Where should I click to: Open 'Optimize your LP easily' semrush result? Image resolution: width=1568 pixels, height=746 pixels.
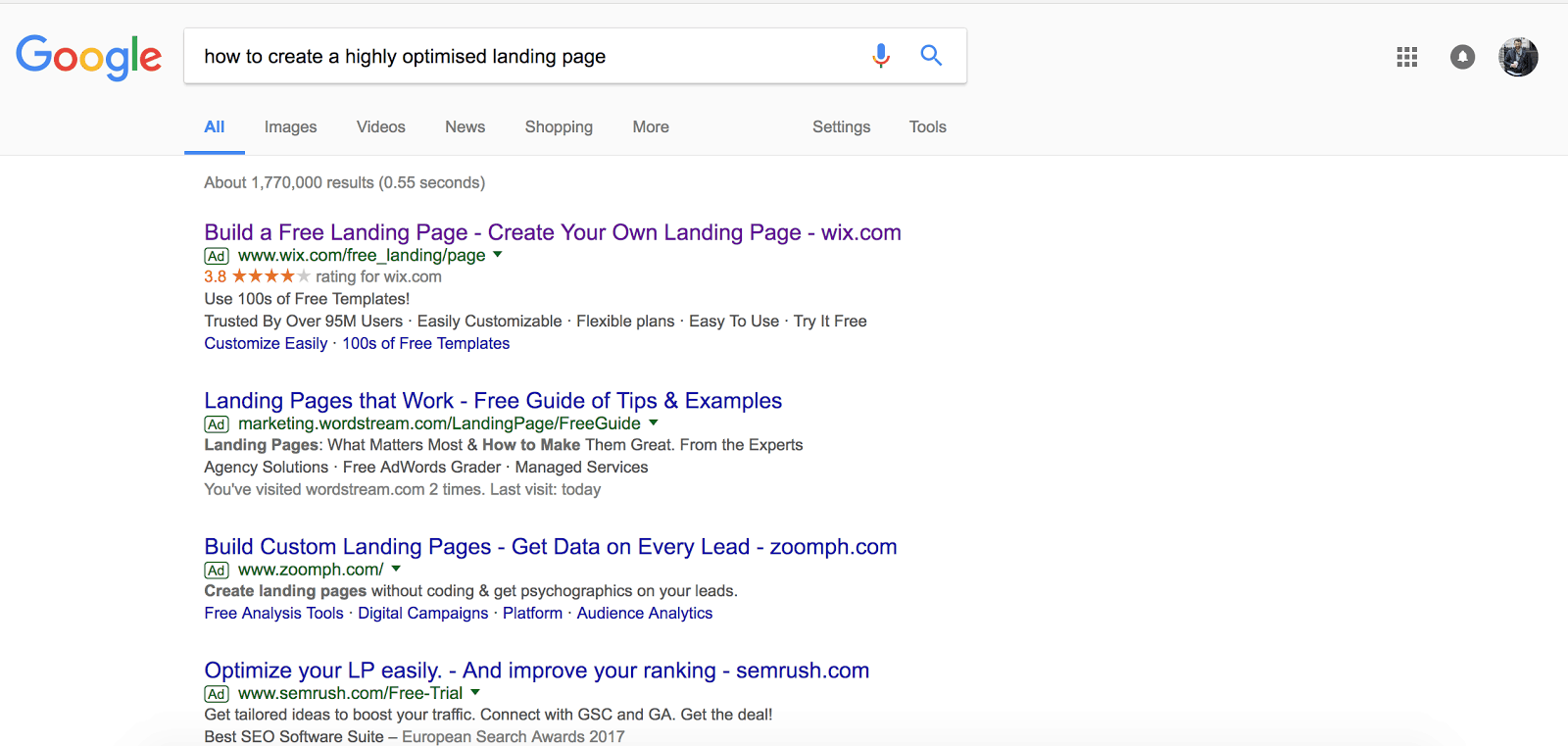click(x=537, y=671)
